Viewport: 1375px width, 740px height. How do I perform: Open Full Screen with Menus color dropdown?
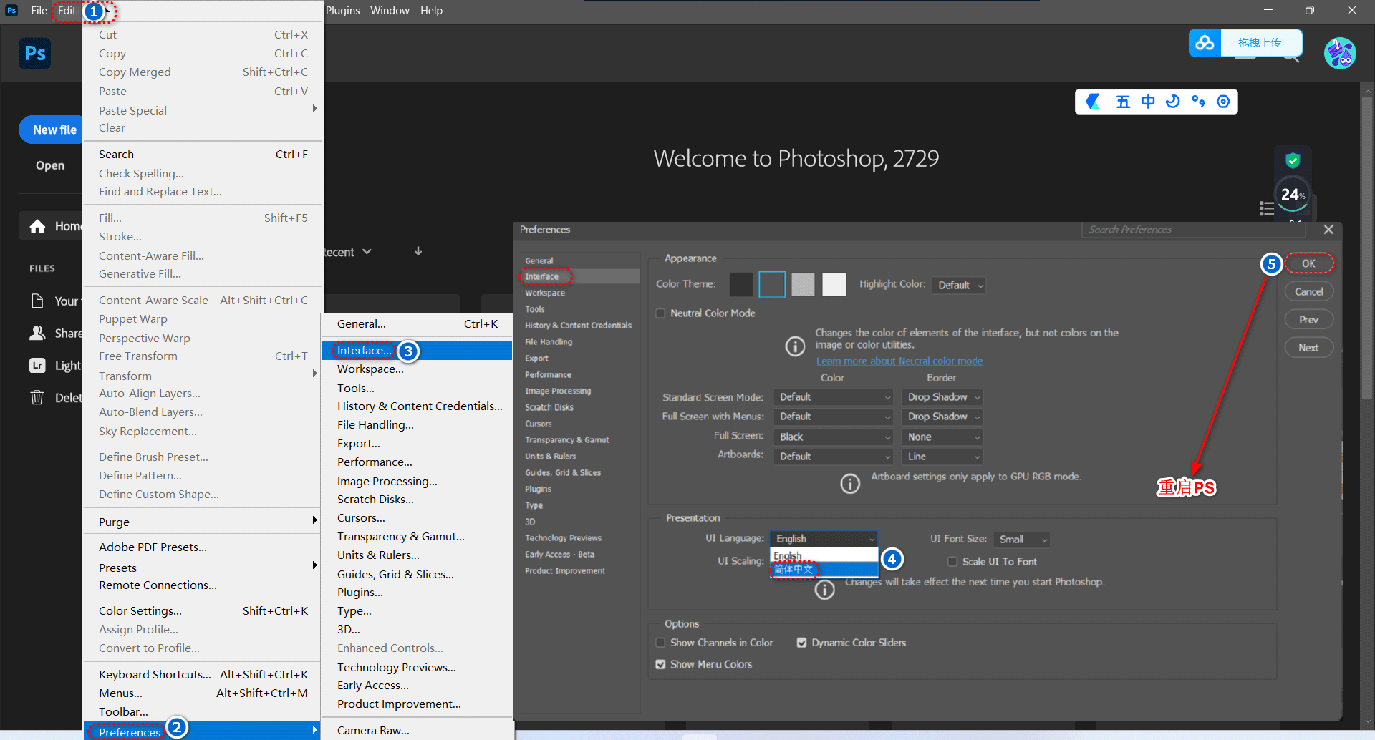[834, 416]
